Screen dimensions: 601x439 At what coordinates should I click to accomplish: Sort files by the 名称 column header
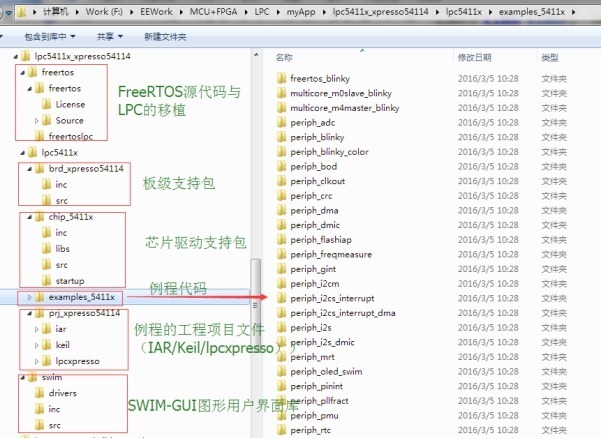coord(284,58)
